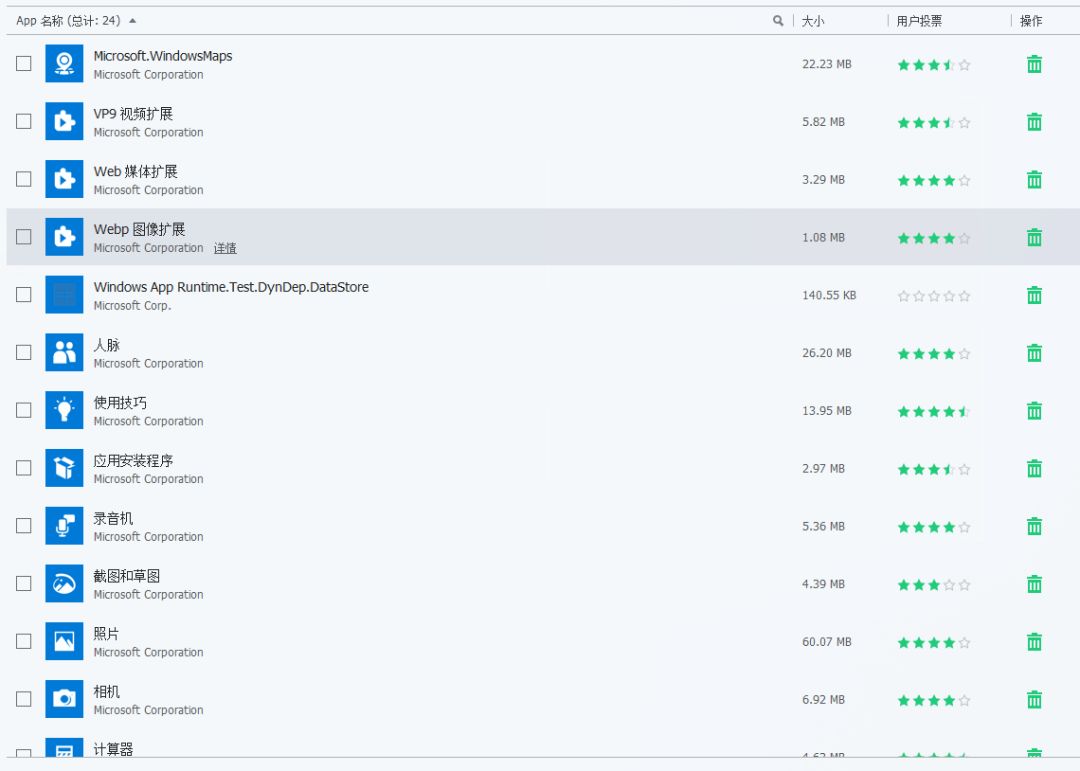
Task: Tick the checkbox for VP9 视频扩展
Action: tap(23, 121)
